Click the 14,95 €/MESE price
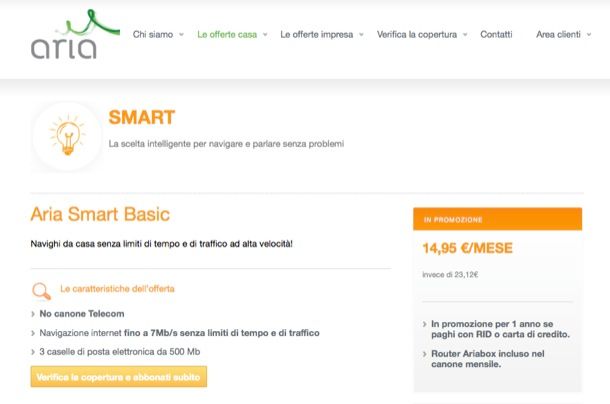Image resolution: width=610 pixels, height=404 pixels. tap(467, 249)
